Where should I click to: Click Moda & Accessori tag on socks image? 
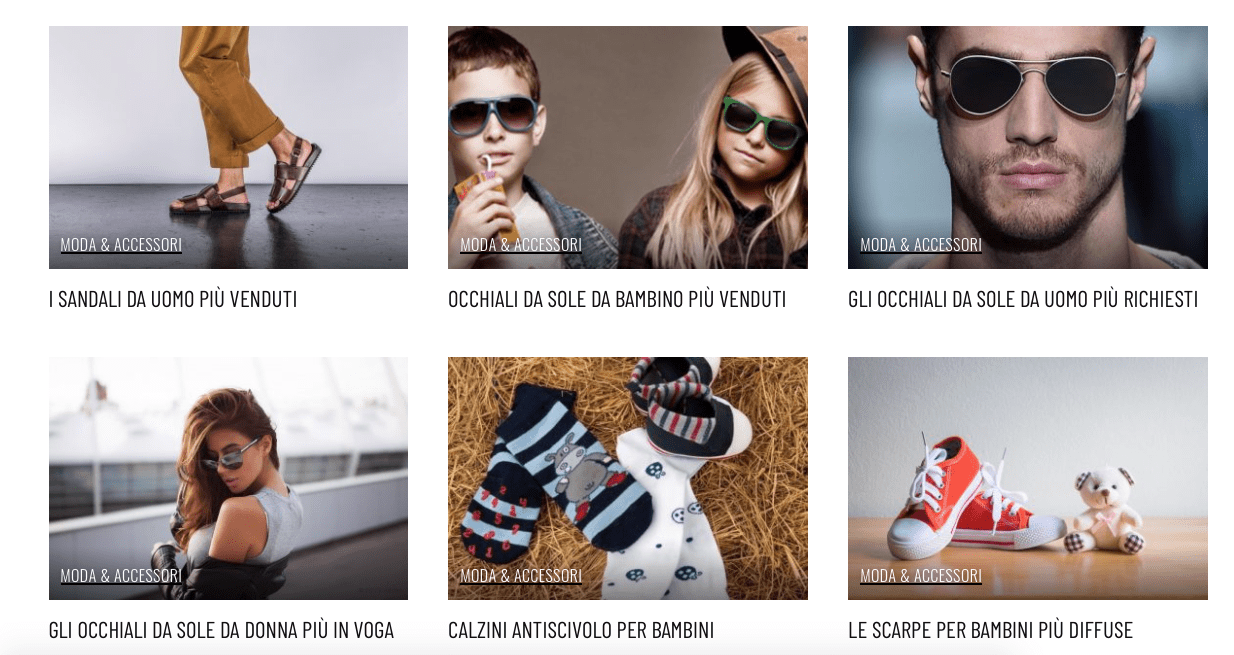click(521, 576)
